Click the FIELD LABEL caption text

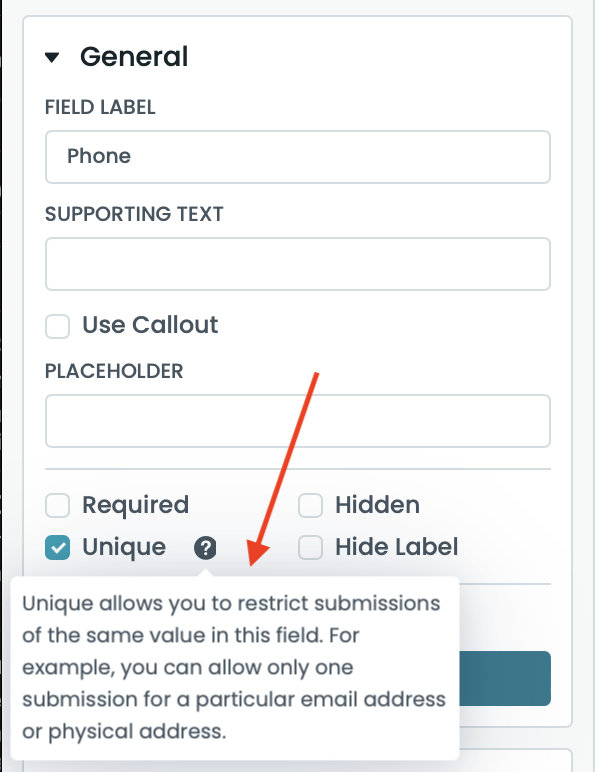click(100, 108)
